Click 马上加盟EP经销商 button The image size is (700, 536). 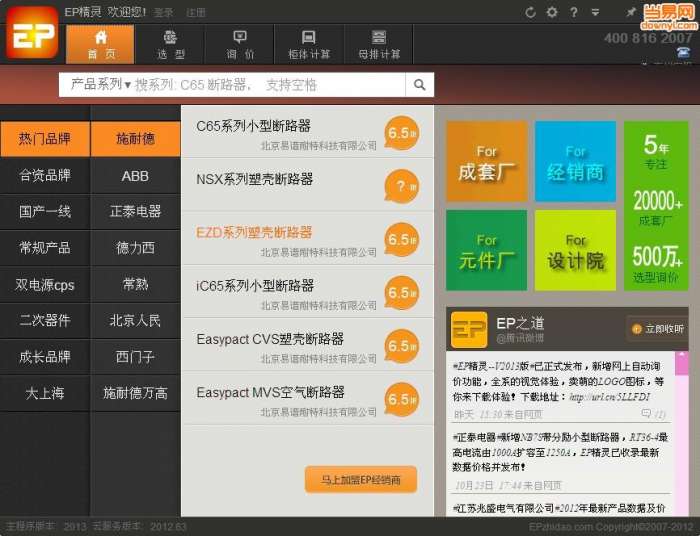361,480
